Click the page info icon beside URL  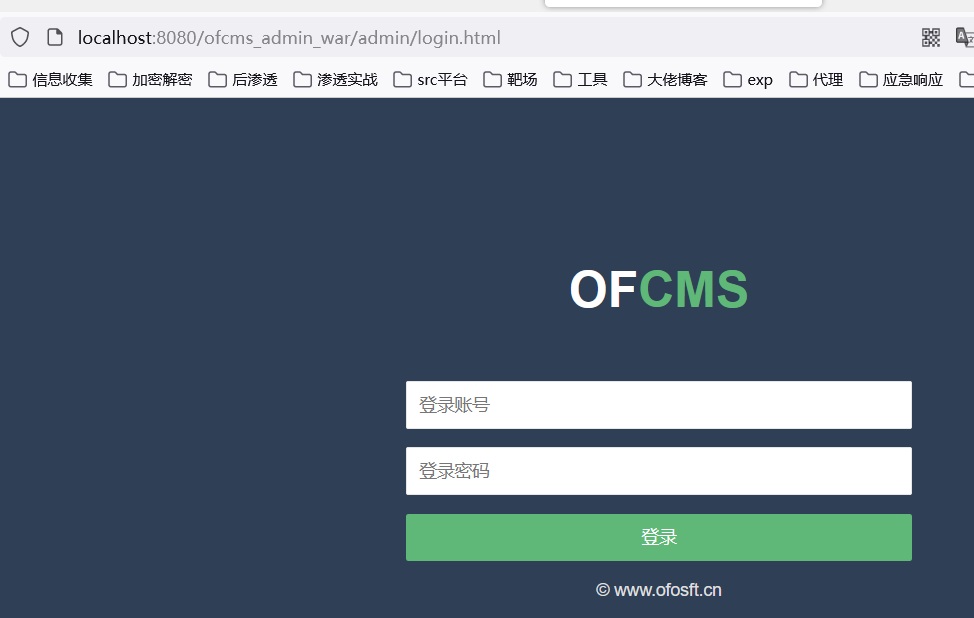pos(55,37)
